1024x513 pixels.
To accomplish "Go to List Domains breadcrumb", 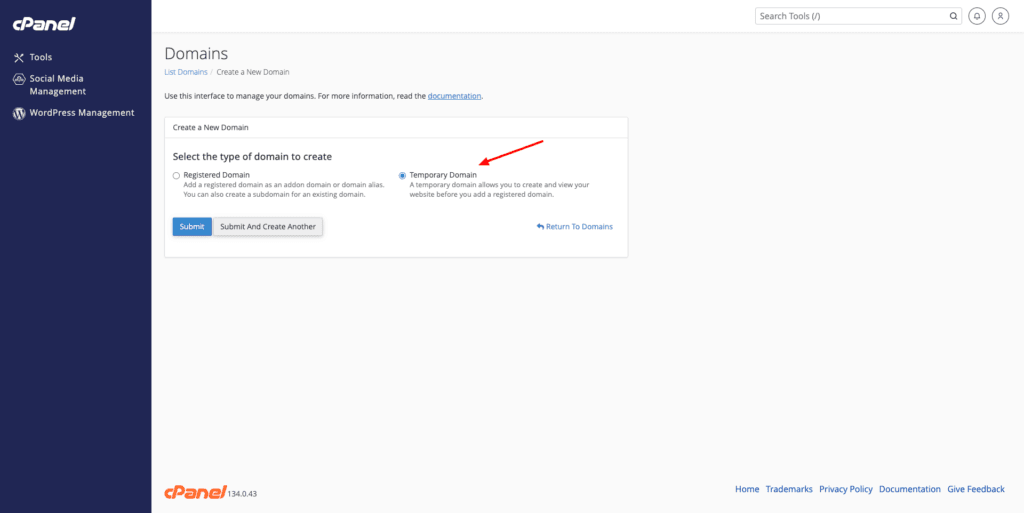I will coord(186,72).
